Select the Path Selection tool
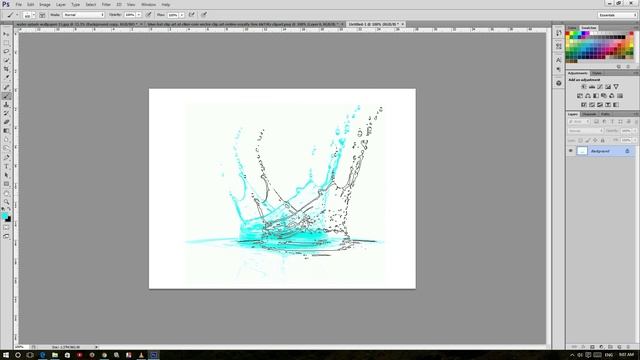The height and width of the screenshot is (360, 640). point(6,175)
